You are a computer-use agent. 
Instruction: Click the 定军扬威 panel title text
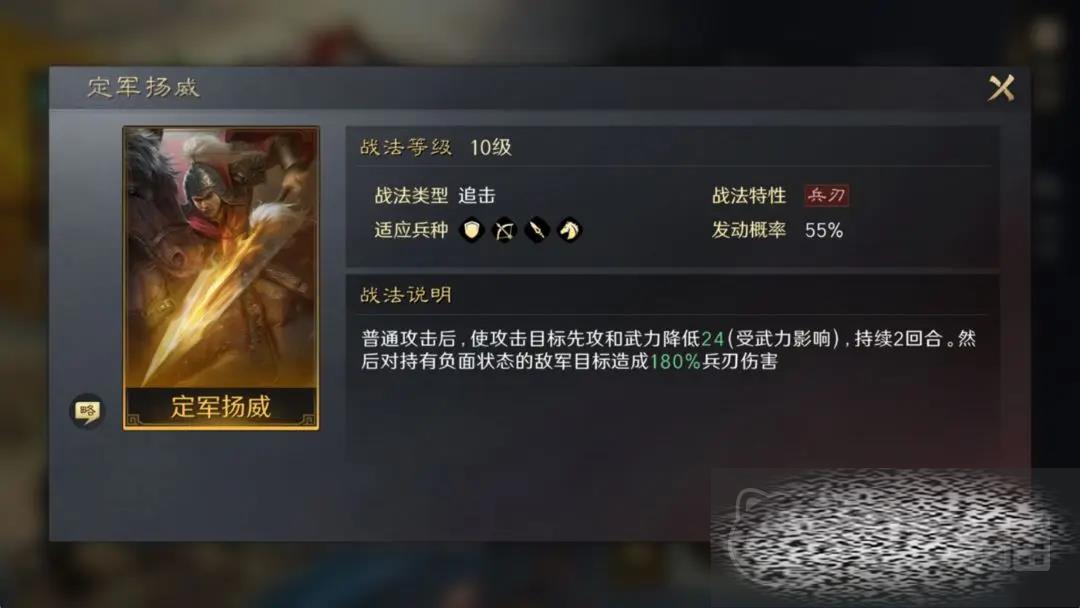[143, 87]
